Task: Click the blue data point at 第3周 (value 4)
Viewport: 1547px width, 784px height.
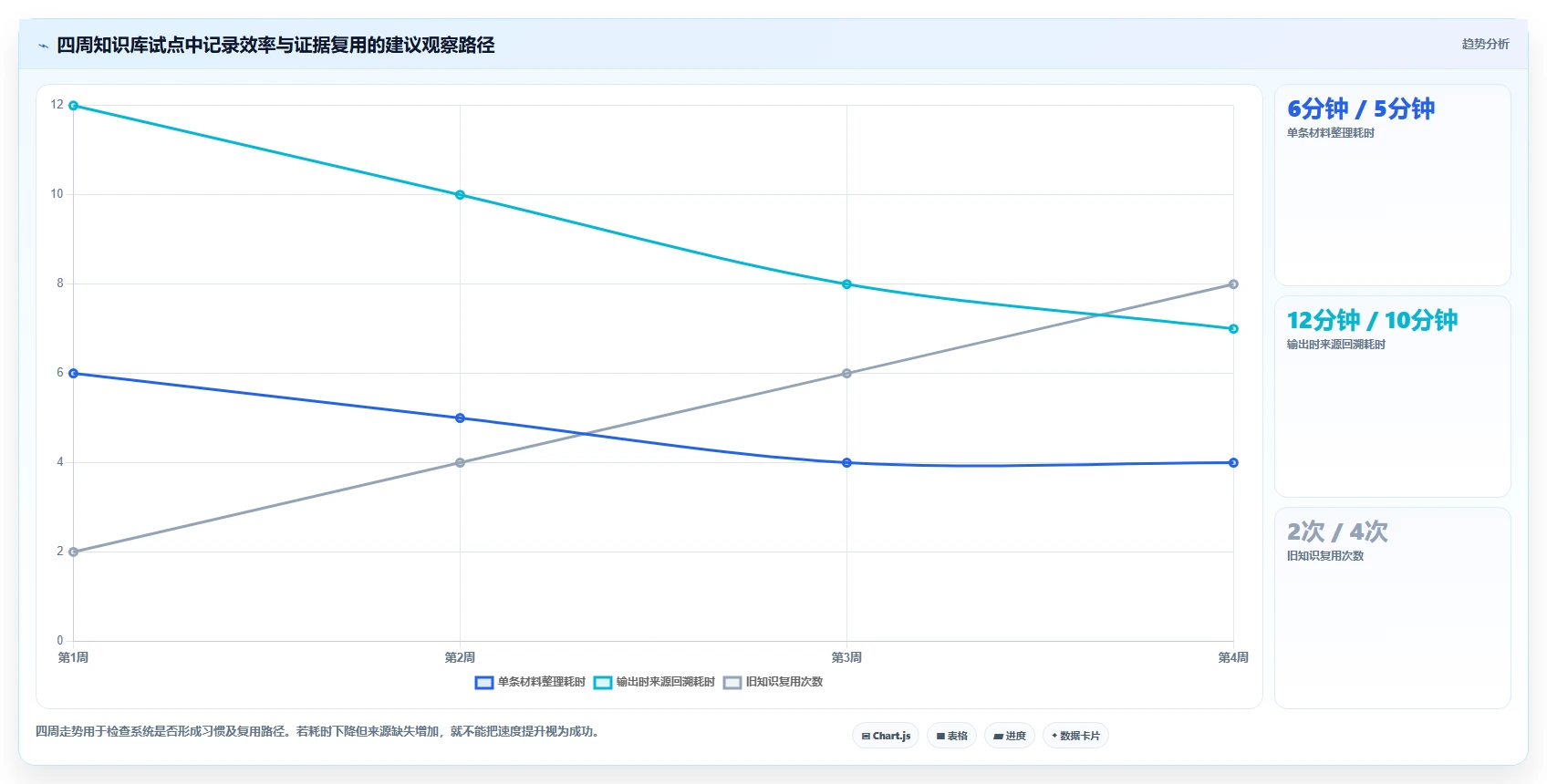Action: (x=846, y=463)
